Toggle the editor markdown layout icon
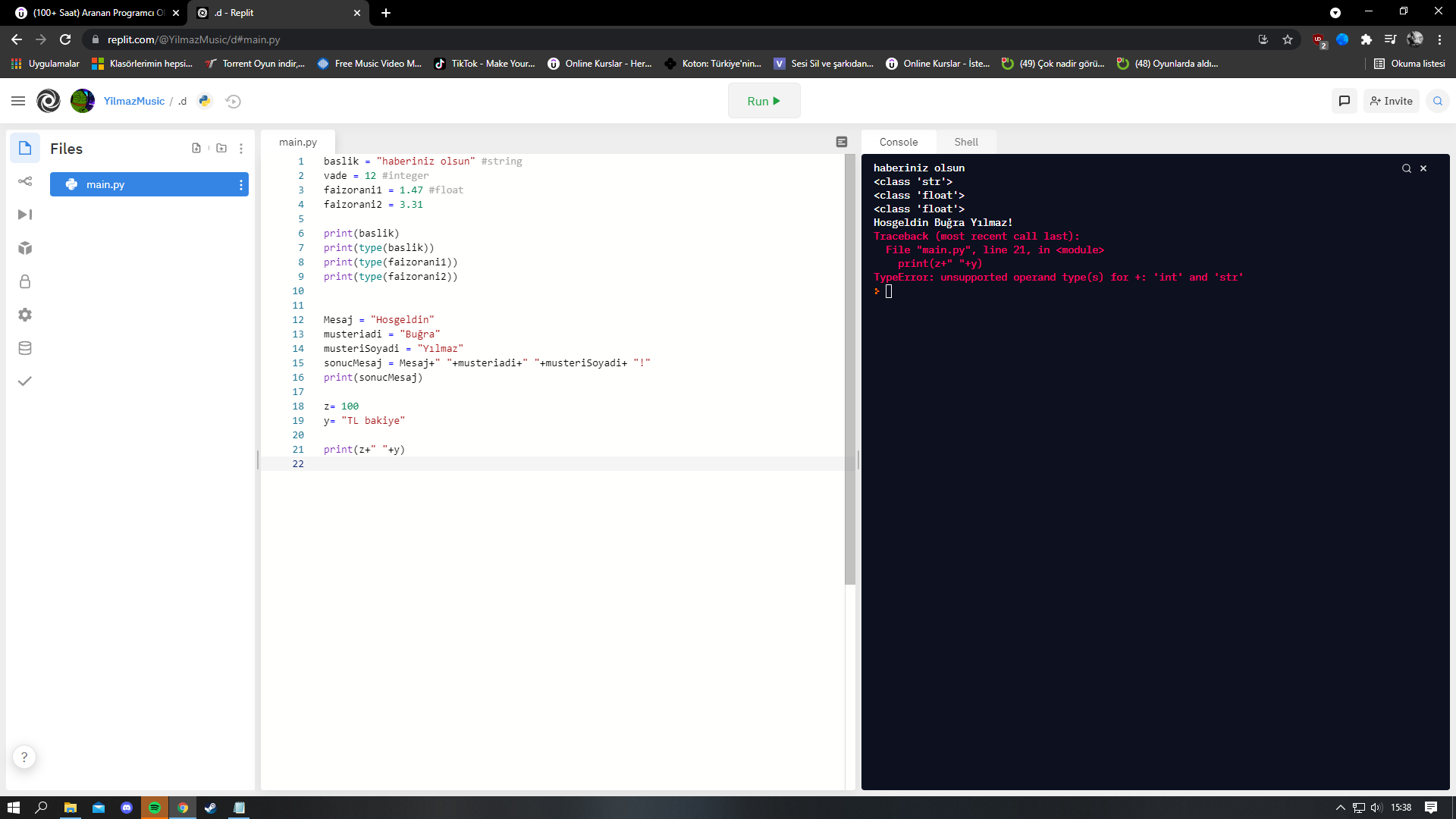 [842, 142]
